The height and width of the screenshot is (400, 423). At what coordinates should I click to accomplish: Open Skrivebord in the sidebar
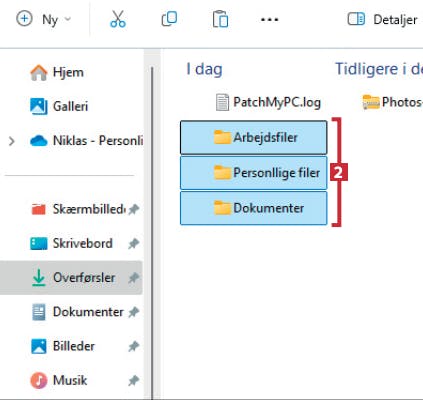click(71, 243)
